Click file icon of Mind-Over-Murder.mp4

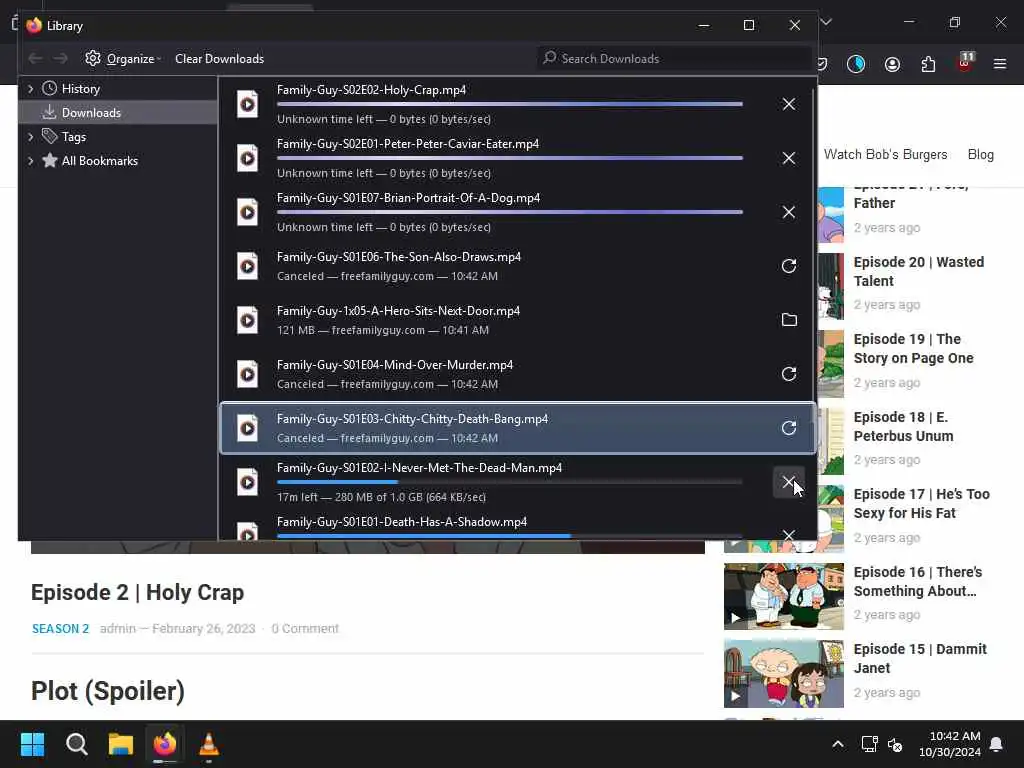247,374
